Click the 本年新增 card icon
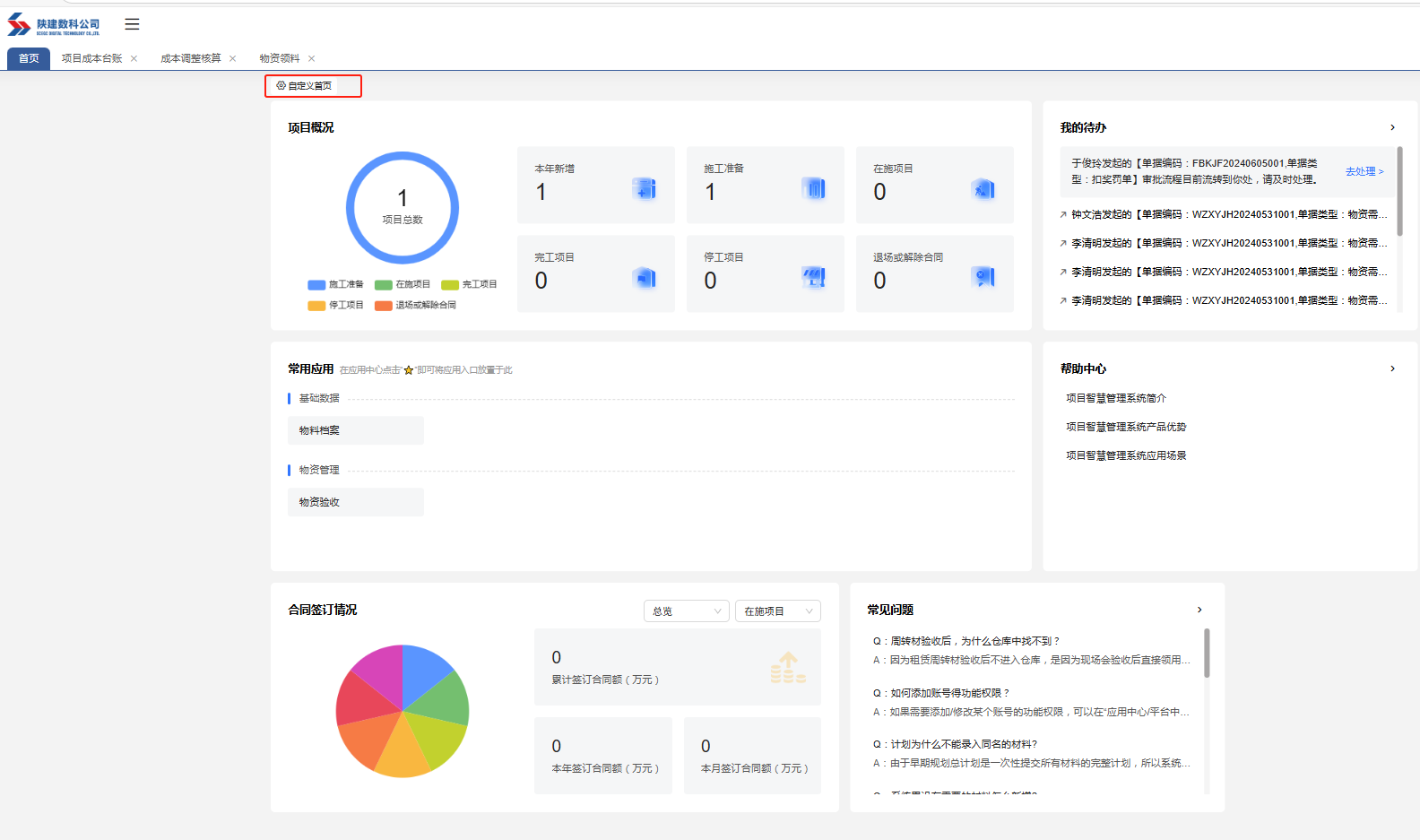This screenshot has height=840, width=1420. click(x=645, y=188)
